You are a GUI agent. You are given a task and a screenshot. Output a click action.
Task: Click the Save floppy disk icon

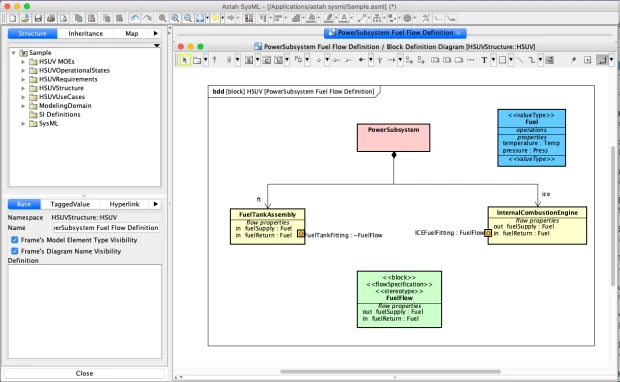38,18
